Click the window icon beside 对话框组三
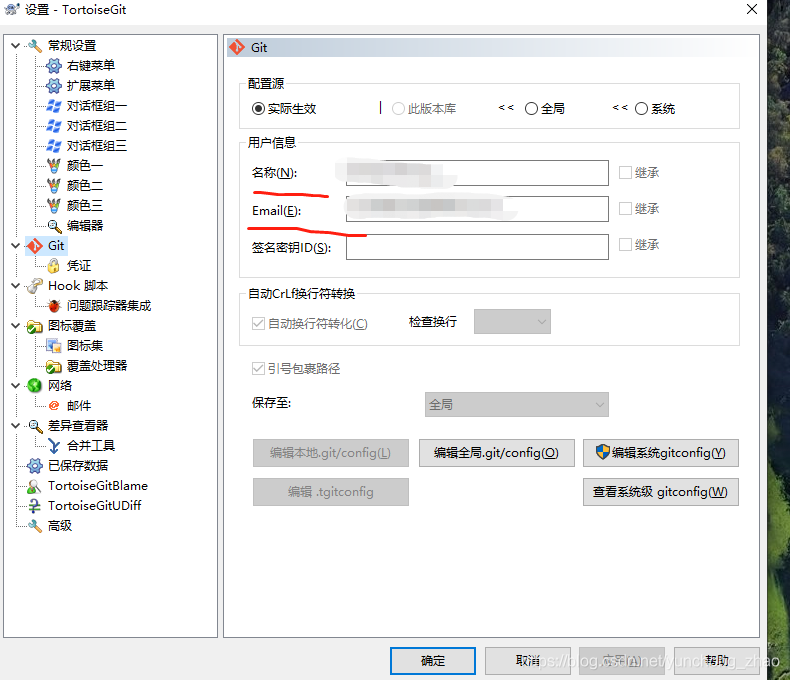The height and width of the screenshot is (680, 790). [54, 146]
